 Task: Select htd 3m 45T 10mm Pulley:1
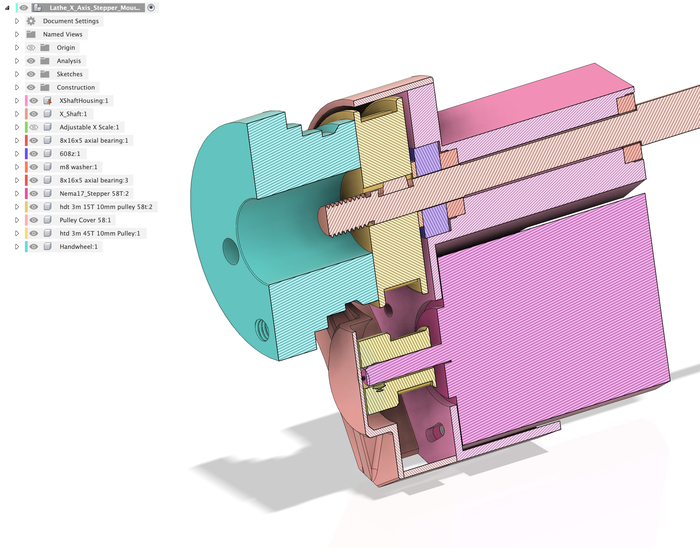click(100, 233)
